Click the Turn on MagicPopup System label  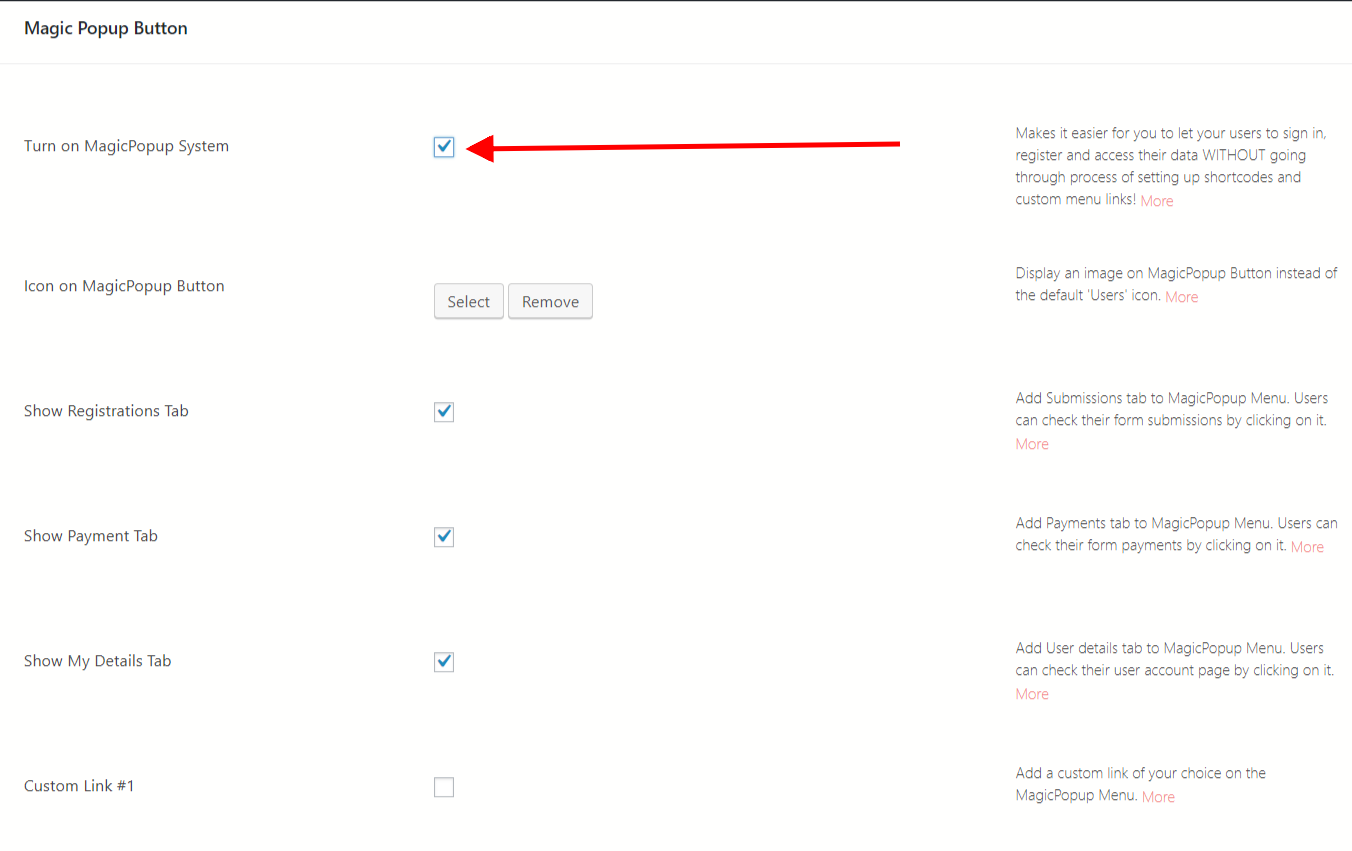pyautogui.click(x=126, y=145)
